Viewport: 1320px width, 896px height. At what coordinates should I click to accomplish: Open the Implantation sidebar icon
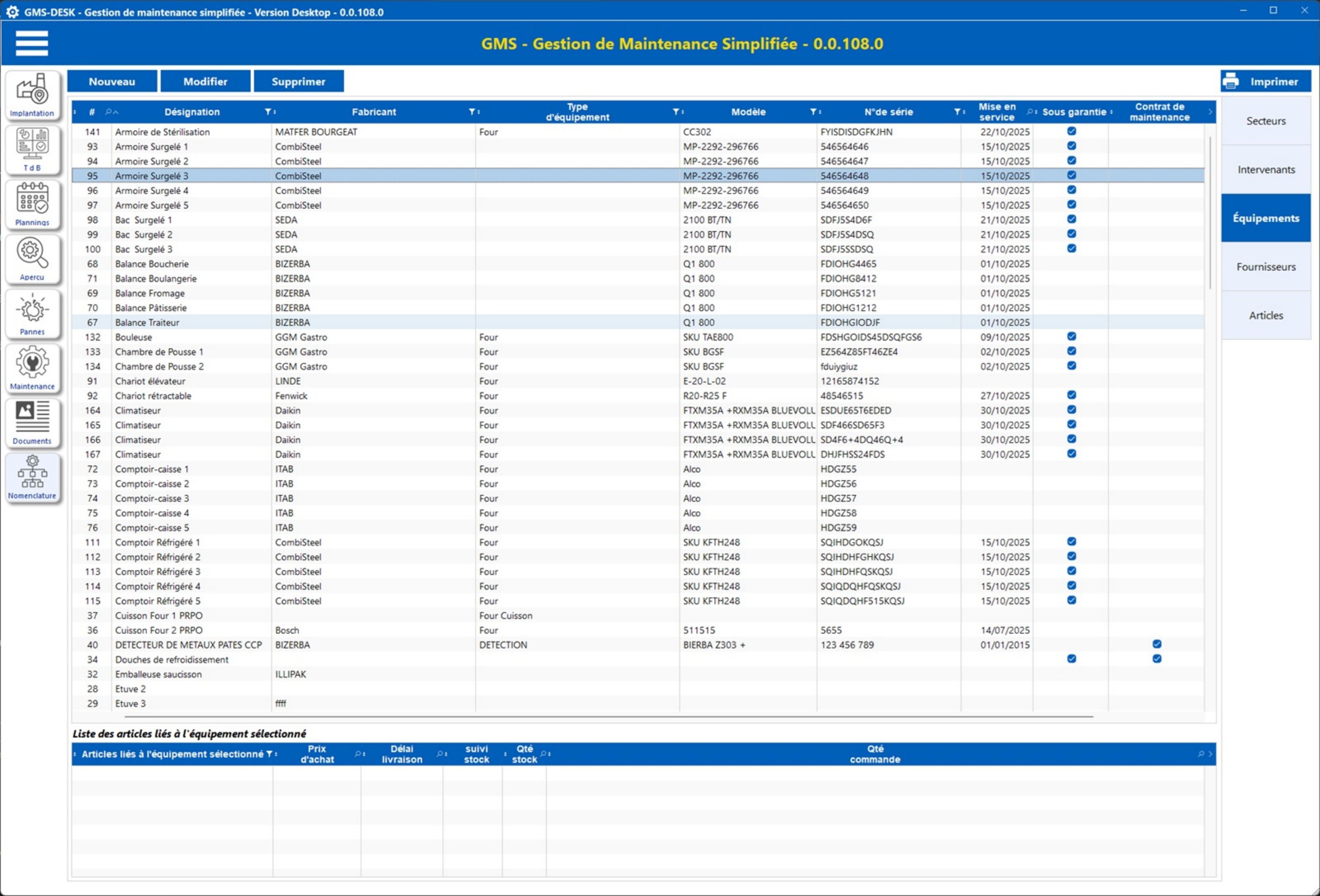(x=32, y=94)
